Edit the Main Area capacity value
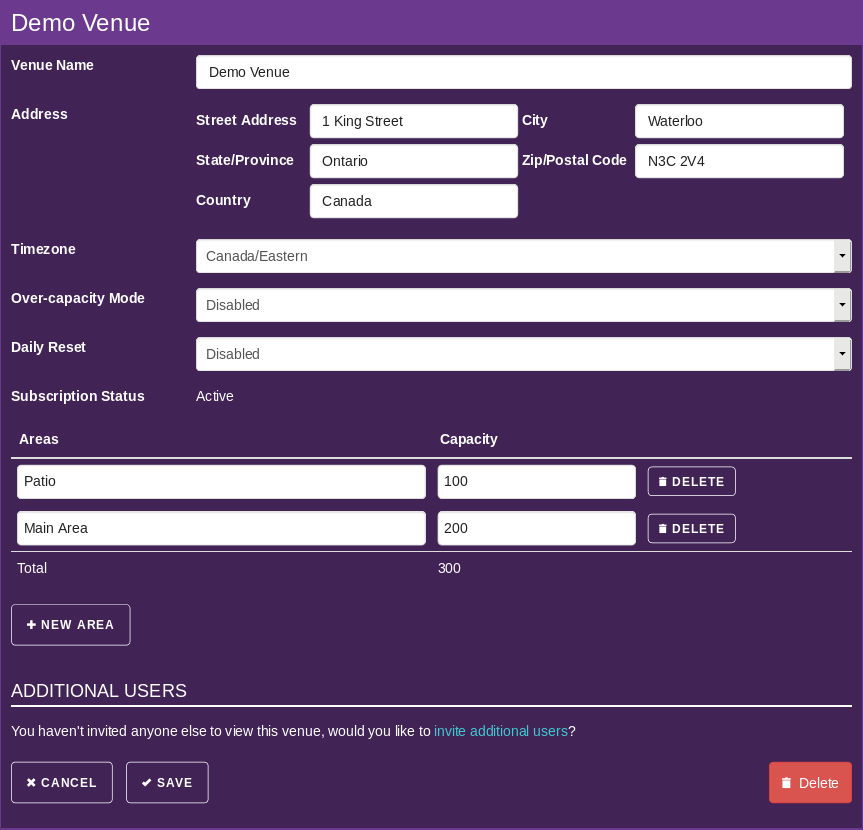The height and width of the screenshot is (830, 863). coord(536,529)
